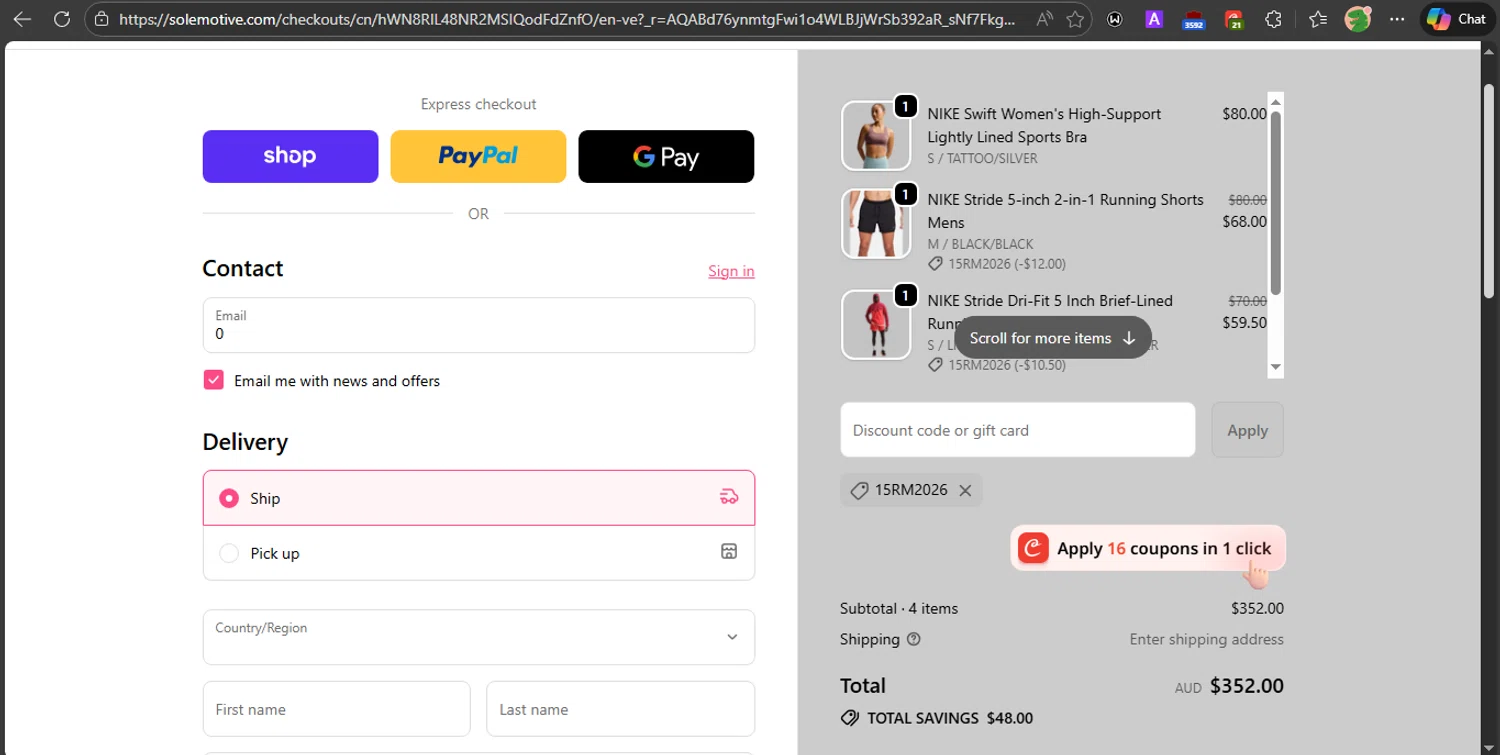Open the purple A extension icon
Image resolution: width=1500 pixels, height=755 pixels.
pos(1154,19)
